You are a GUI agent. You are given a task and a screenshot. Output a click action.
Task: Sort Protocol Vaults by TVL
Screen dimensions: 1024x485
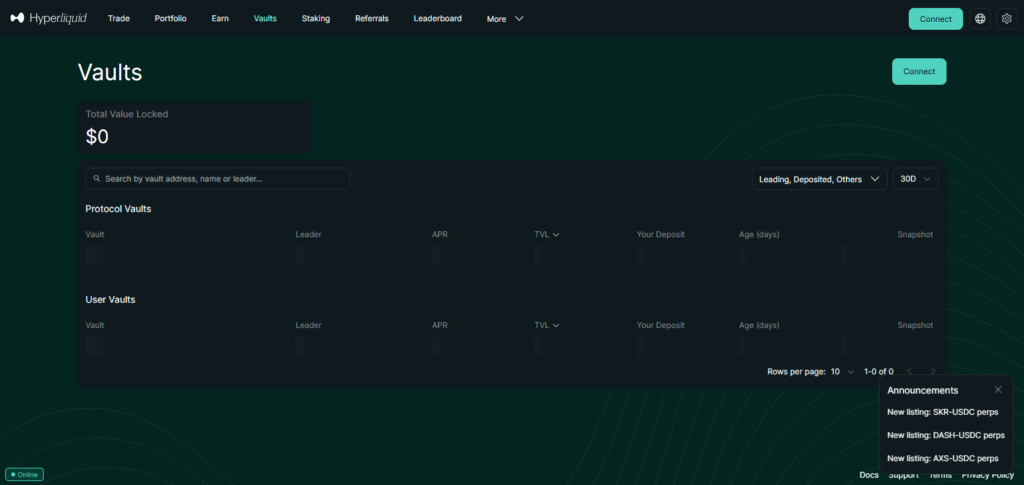click(546, 235)
